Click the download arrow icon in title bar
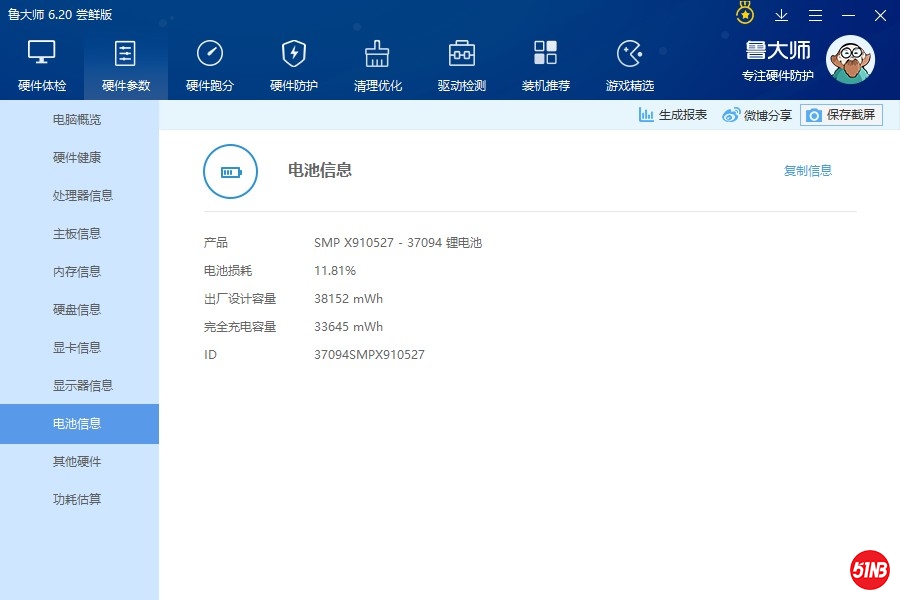 782,15
